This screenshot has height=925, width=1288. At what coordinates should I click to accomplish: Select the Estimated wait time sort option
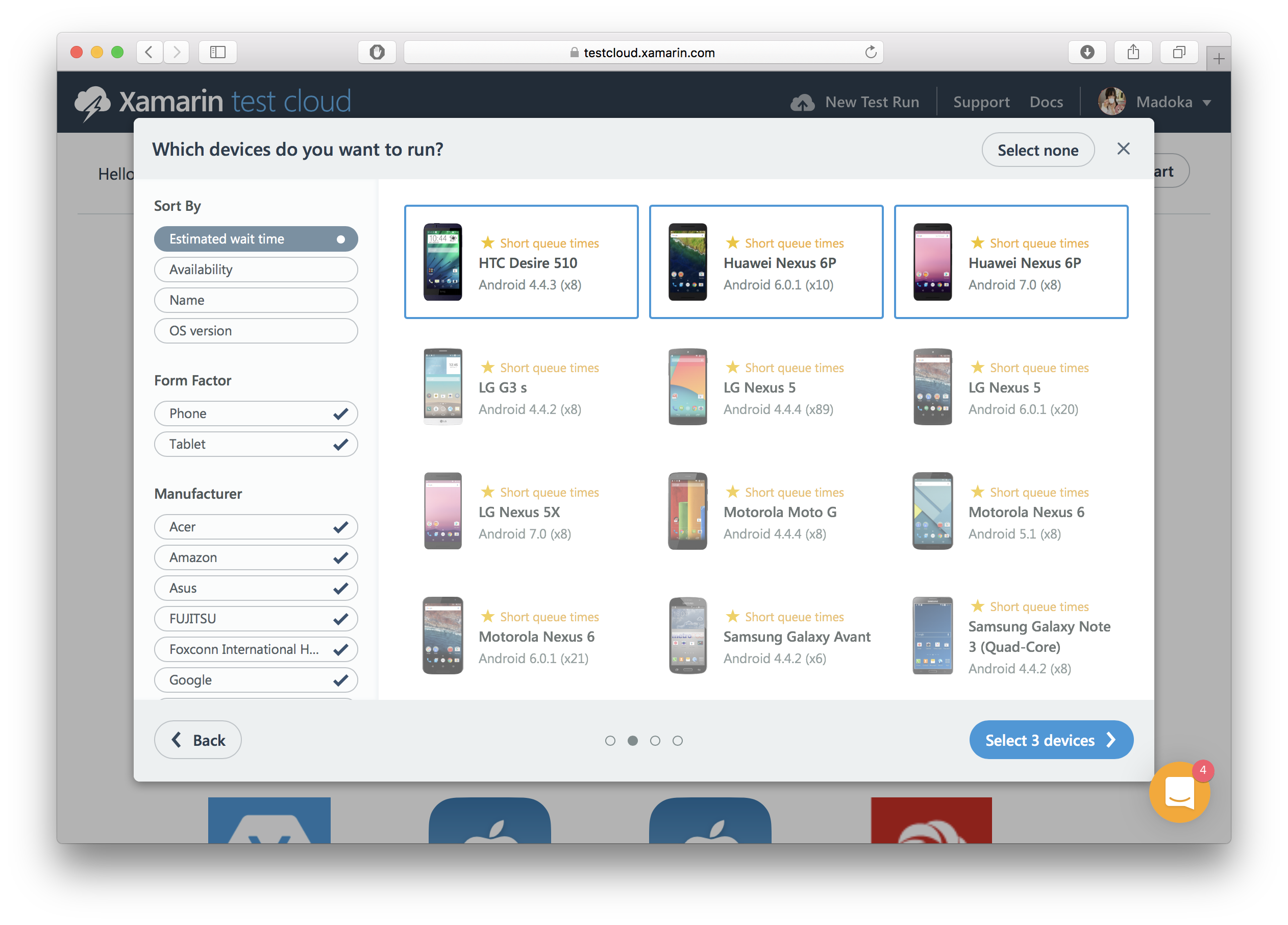255,239
